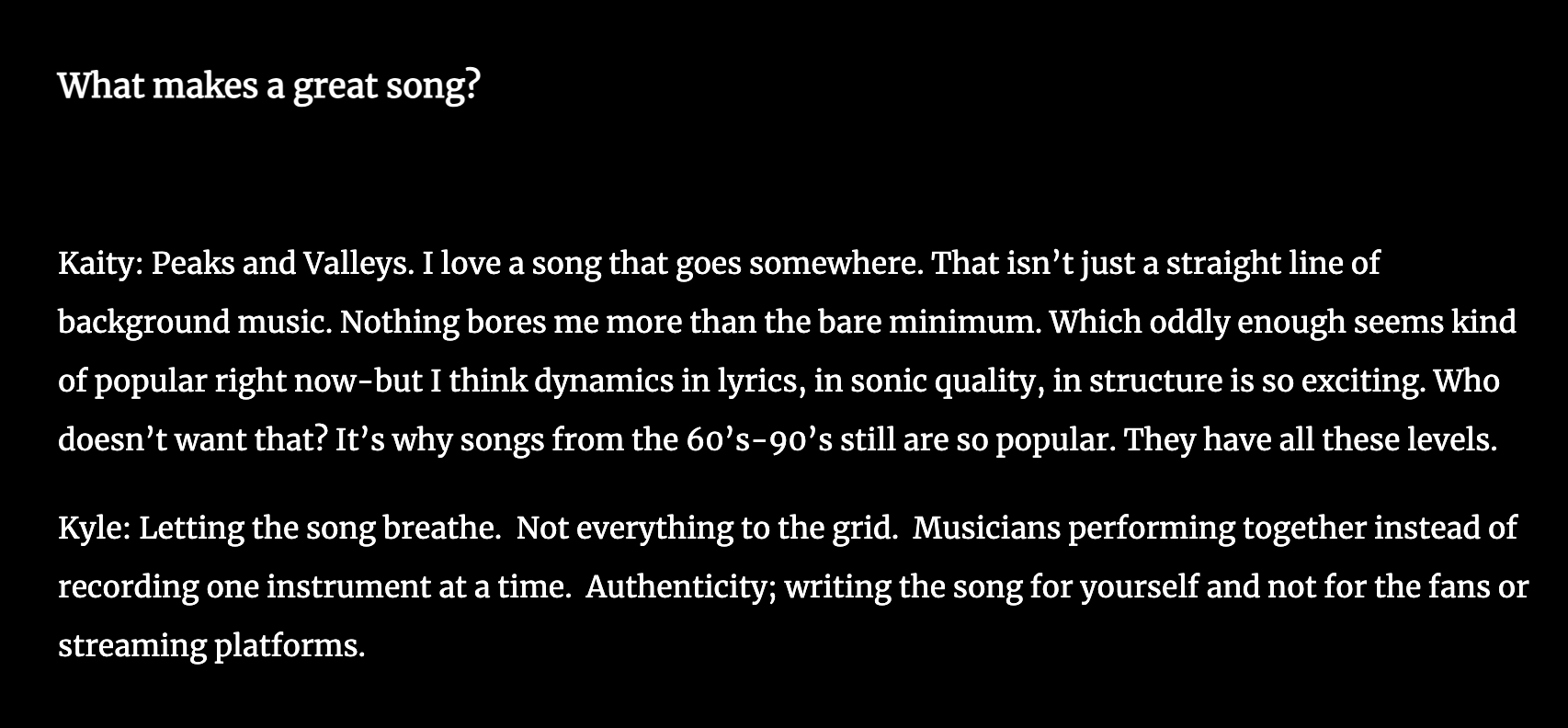
Task: Click the name 'Kaity:' at paragraph start
Action: coord(100,265)
